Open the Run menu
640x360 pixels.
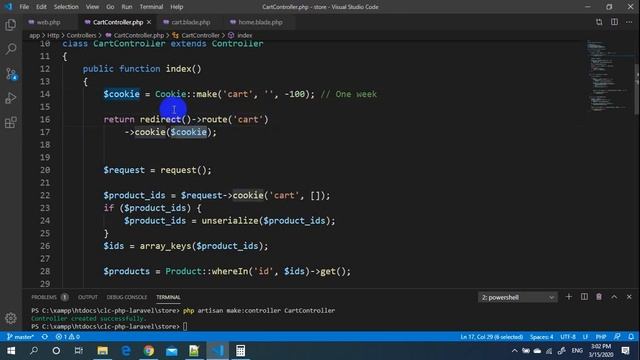tap(127, 7)
